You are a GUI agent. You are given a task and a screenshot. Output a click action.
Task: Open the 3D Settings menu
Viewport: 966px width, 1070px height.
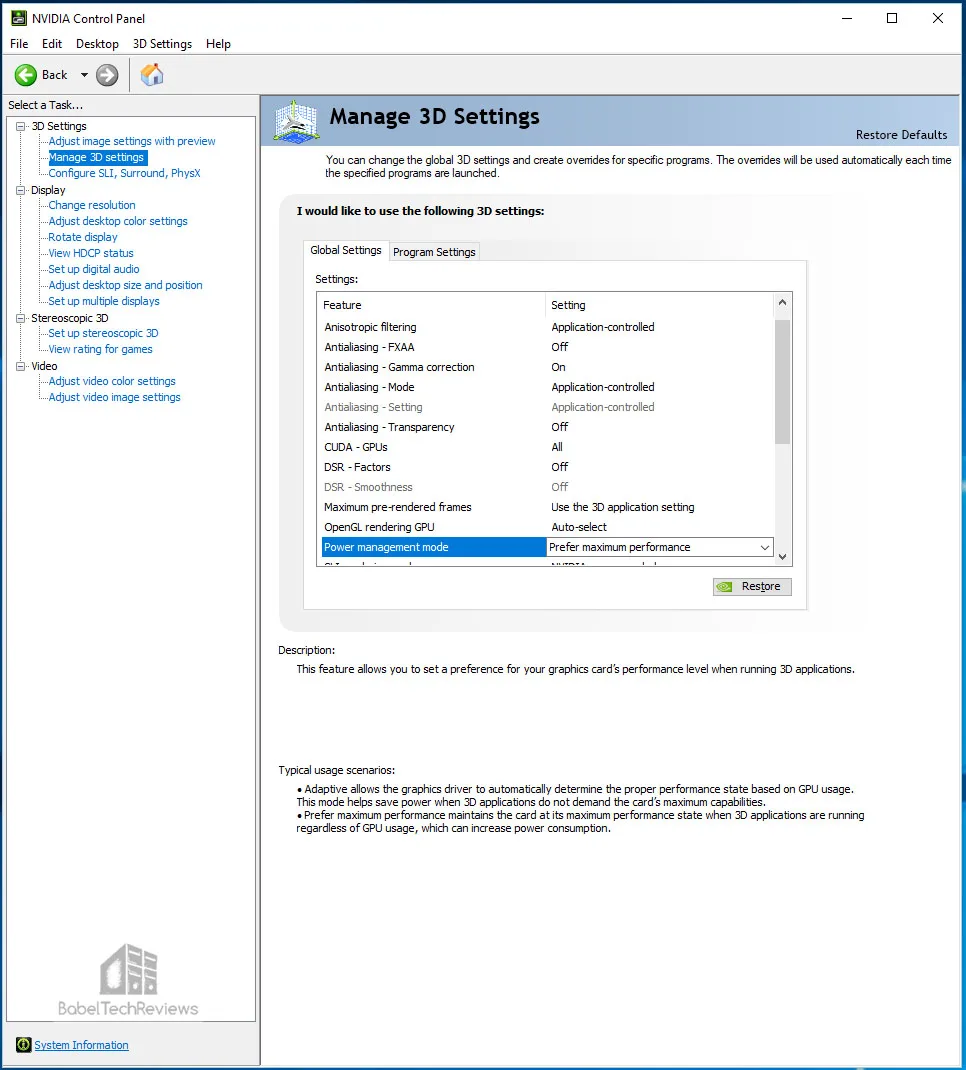tap(162, 44)
